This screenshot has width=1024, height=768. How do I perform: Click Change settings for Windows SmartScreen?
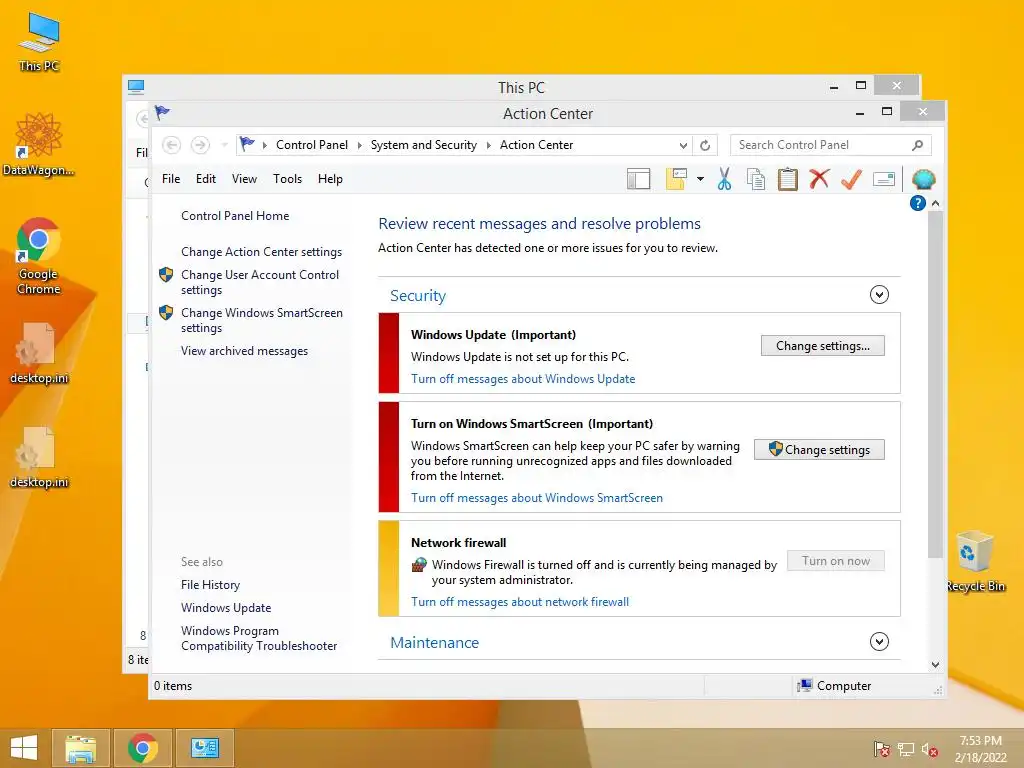pos(820,449)
